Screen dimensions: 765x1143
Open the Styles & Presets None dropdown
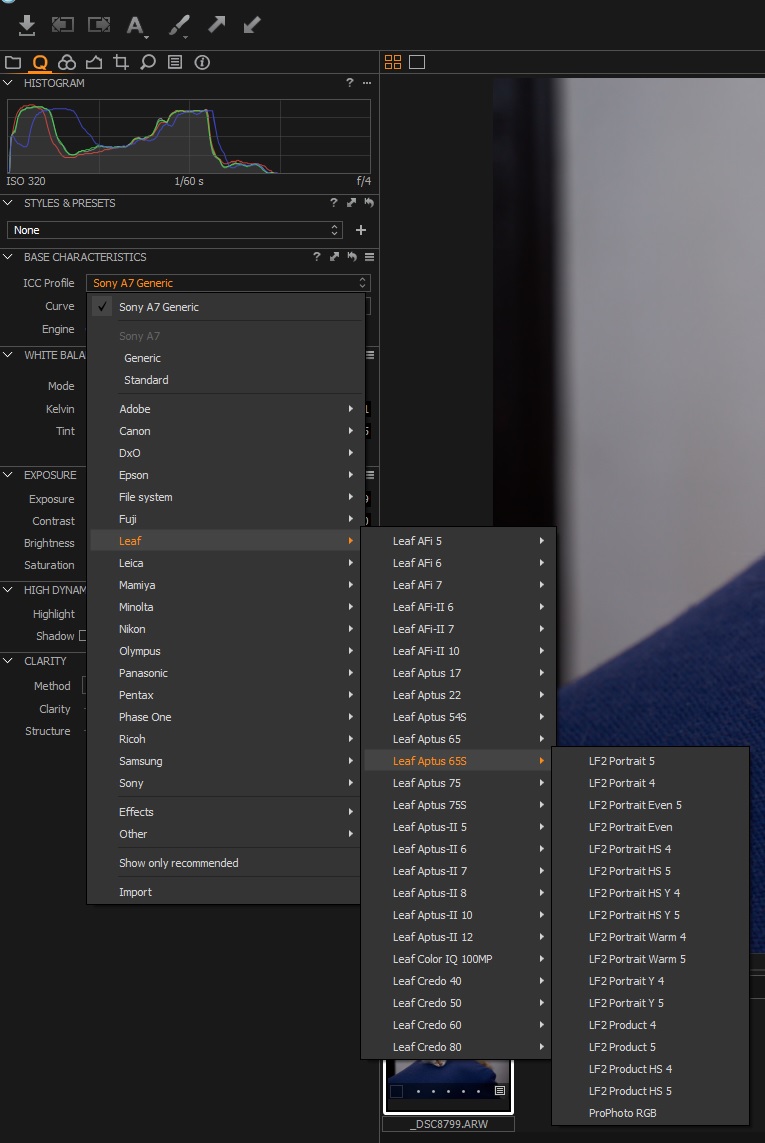tap(175, 230)
